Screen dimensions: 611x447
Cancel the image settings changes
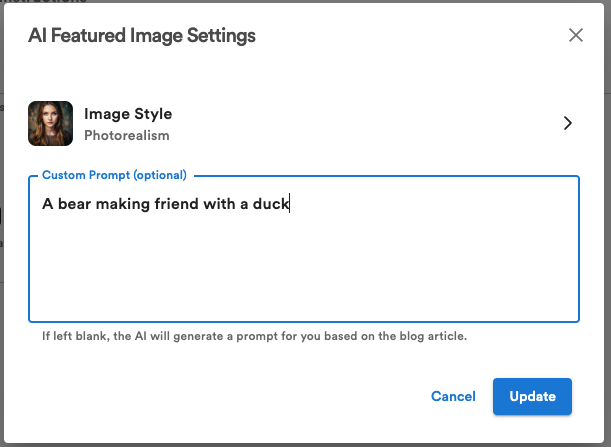point(453,397)
